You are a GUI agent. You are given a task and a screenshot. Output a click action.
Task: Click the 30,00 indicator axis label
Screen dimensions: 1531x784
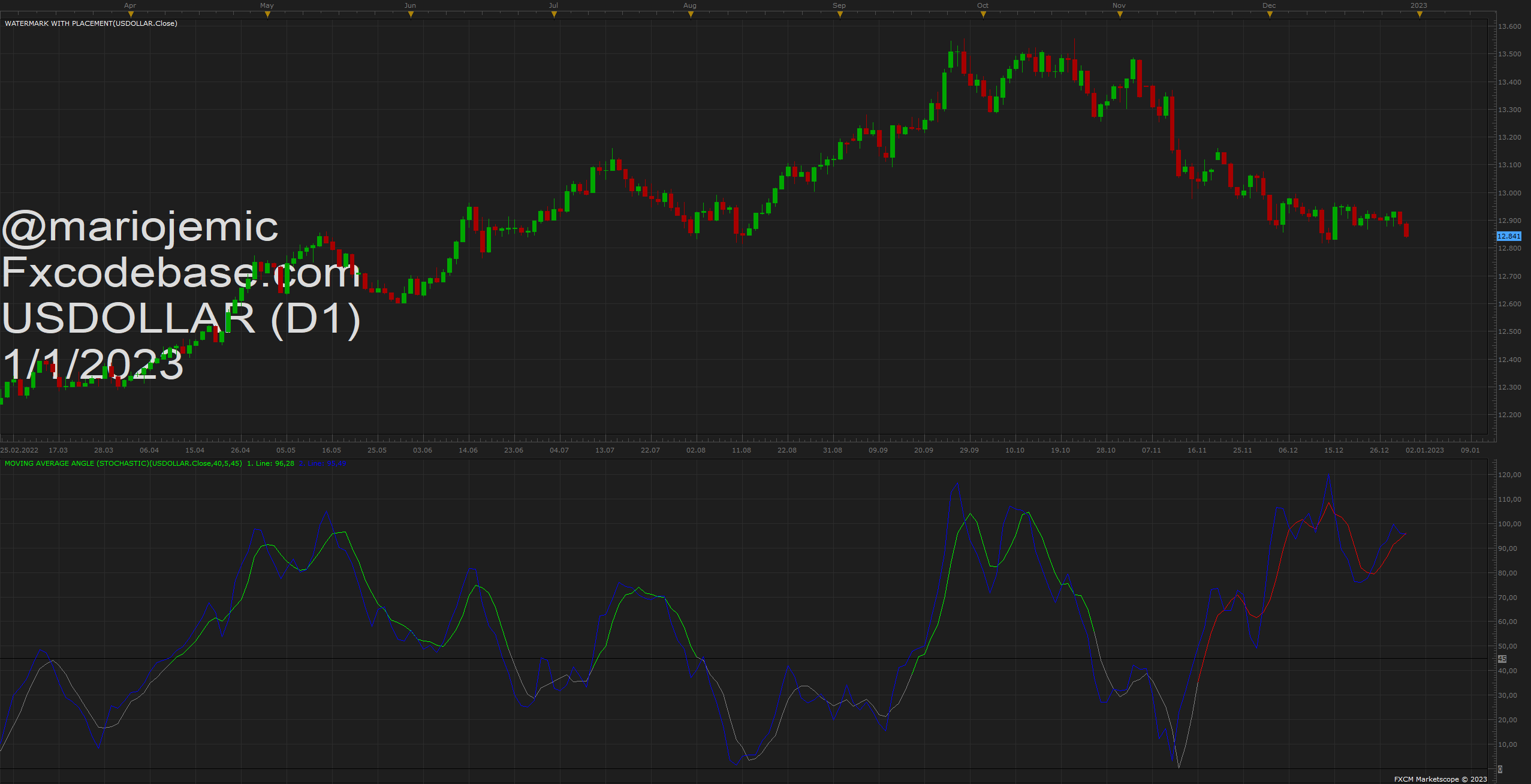click(x=1508, y=695)
